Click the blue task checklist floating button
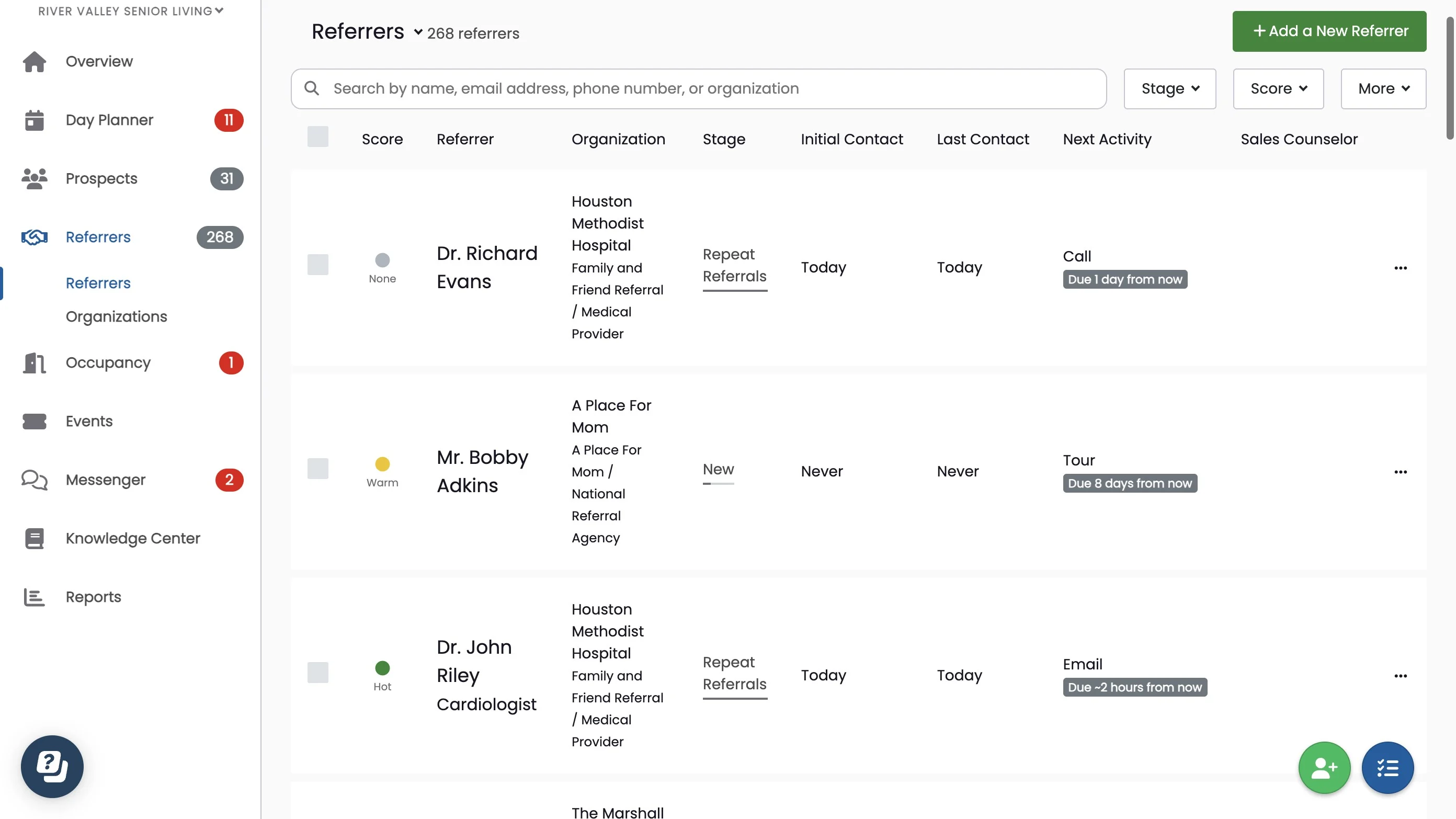Image resolution: width=1456 pixels, height=819 pixels. pyautogui.click(x=1387, y=768)
